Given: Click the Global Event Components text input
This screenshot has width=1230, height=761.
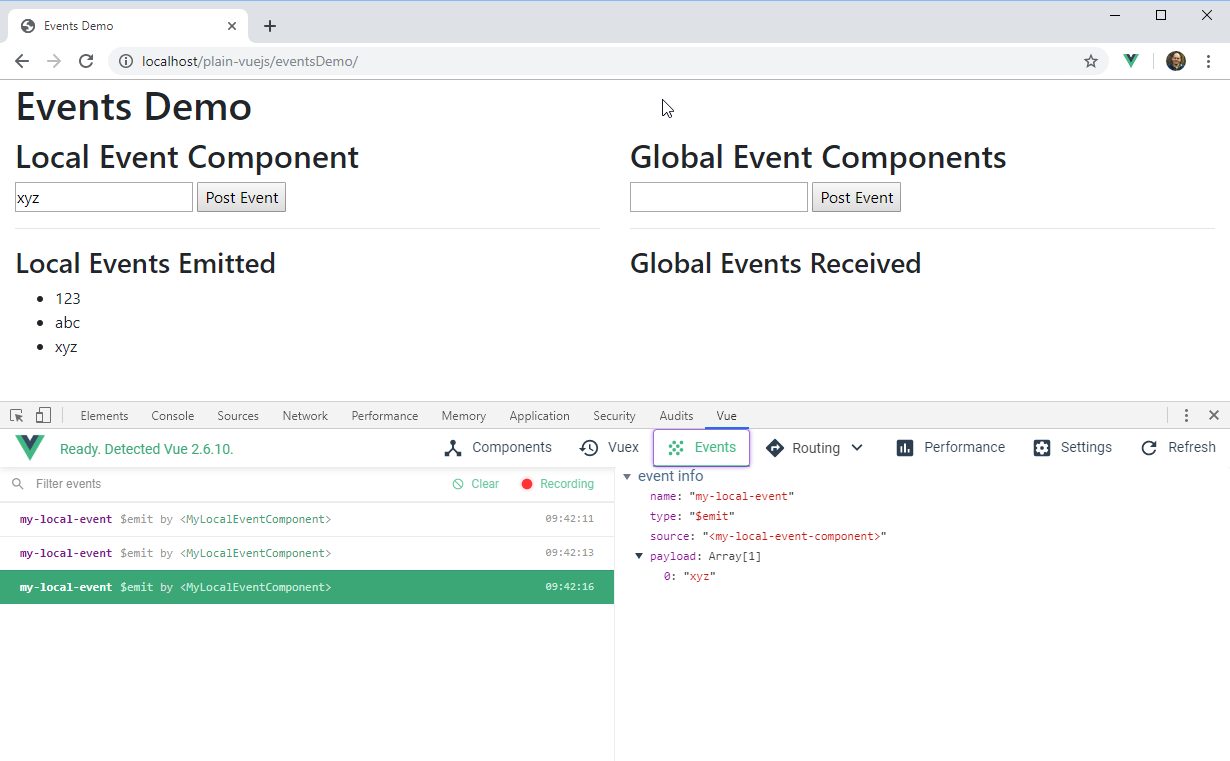Looking at the screenshot, I should [x=718, y=197].
